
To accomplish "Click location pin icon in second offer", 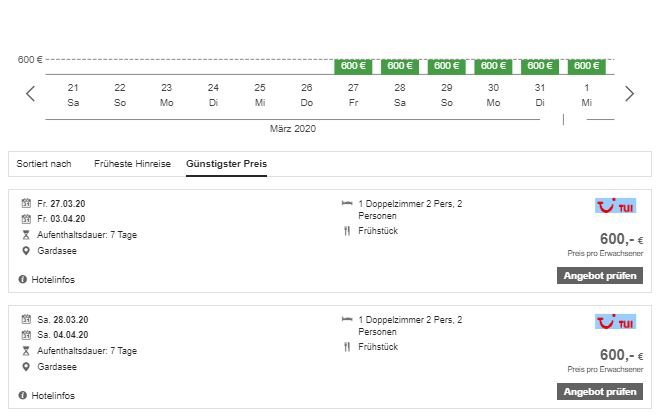I will tap(25, 367).
